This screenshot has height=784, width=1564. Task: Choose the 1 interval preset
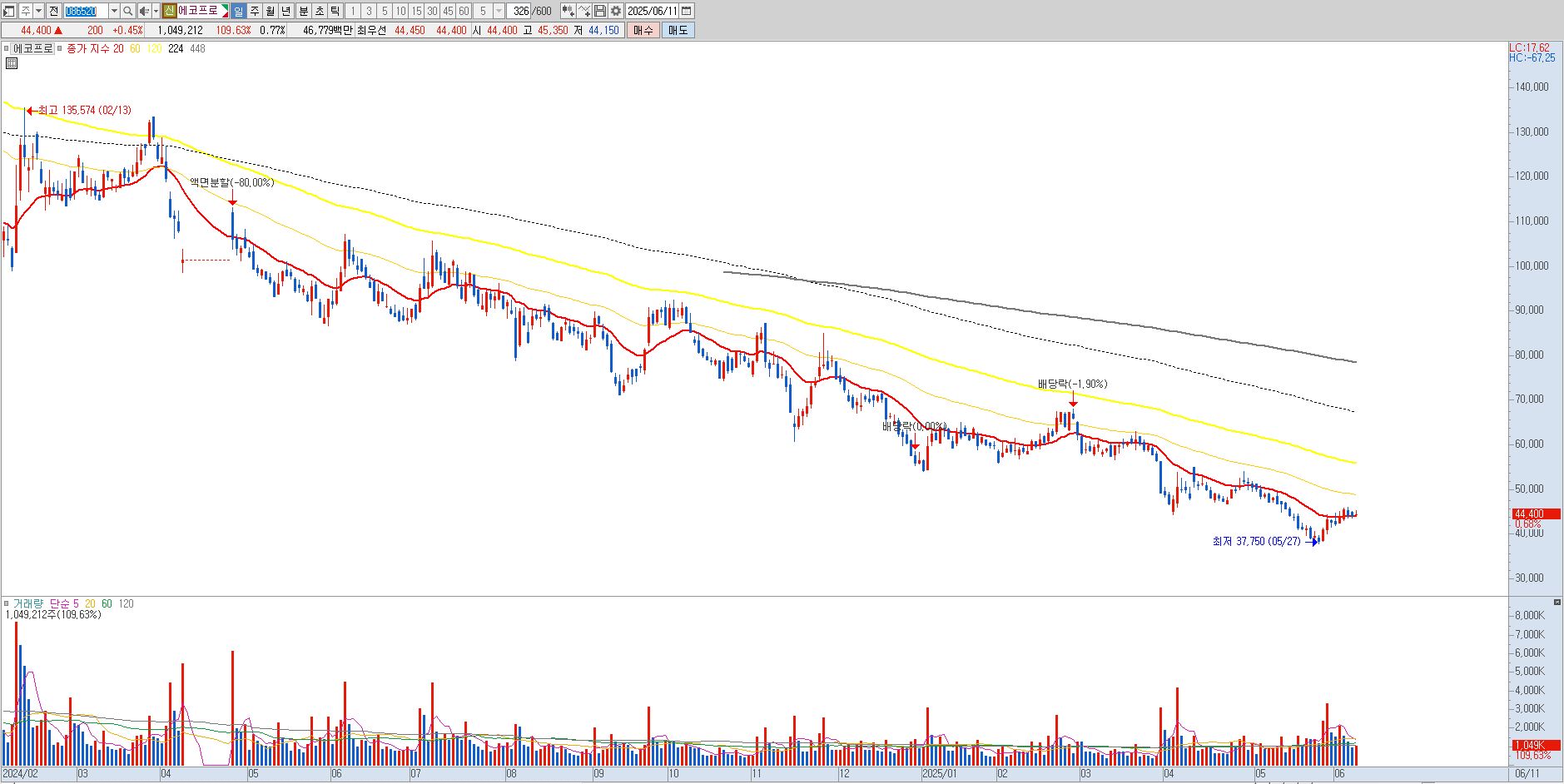pos(352,11)
